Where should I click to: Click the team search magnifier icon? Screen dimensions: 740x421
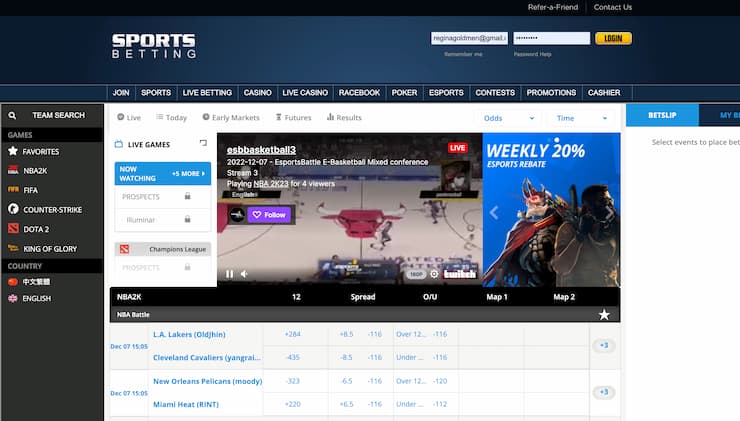point(12,115)
